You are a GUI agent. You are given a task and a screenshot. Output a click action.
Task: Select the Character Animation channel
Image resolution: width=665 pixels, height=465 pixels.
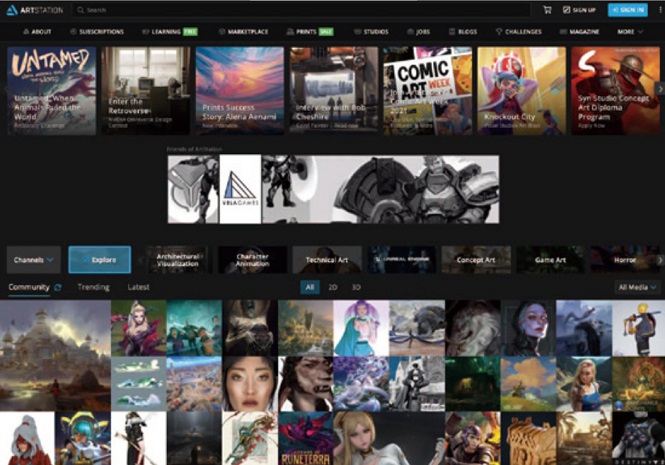pos(252,260)
